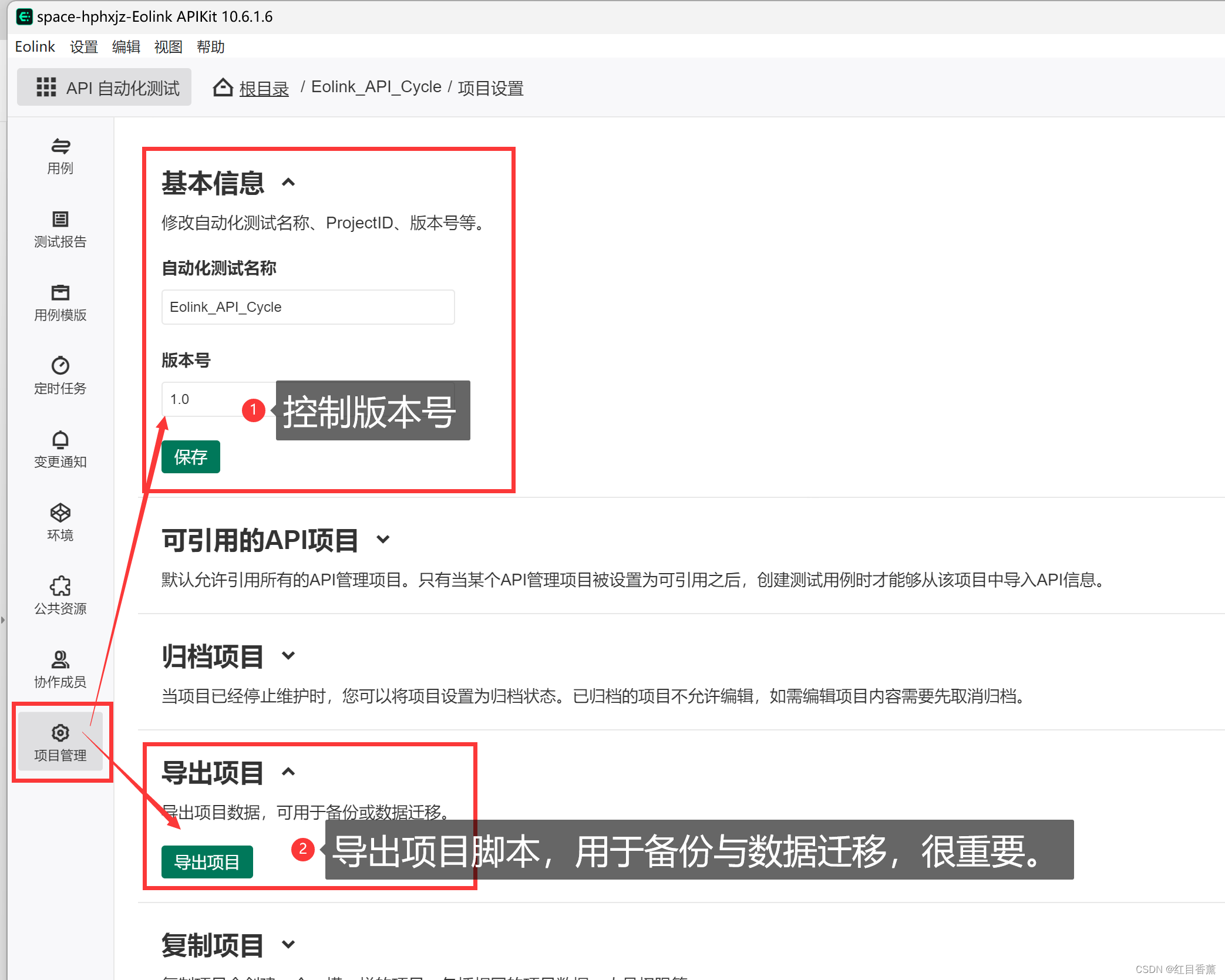Click 变更通知 bell notification icon

(x=60, y=440)
